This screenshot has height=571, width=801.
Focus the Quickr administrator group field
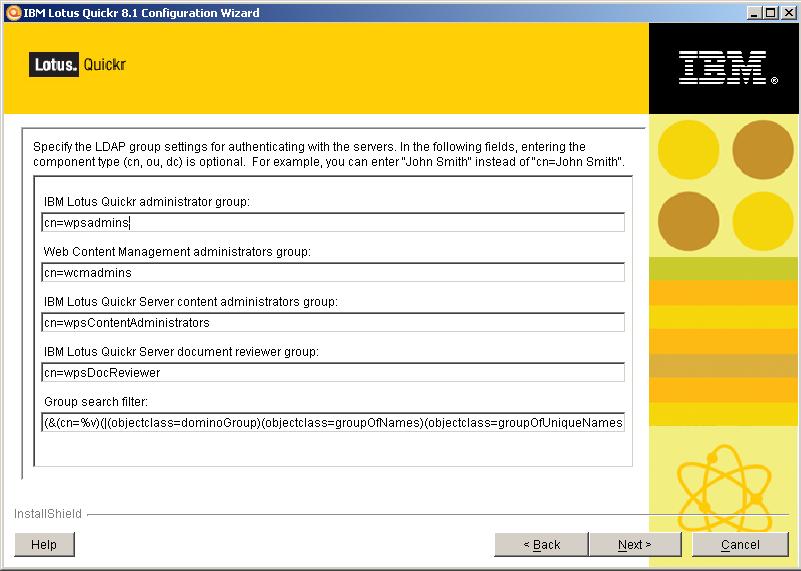point(333,223)
